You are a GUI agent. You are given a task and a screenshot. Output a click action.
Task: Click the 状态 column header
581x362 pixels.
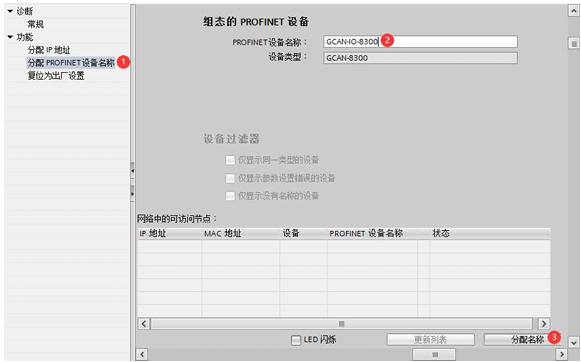coord(490,233)
